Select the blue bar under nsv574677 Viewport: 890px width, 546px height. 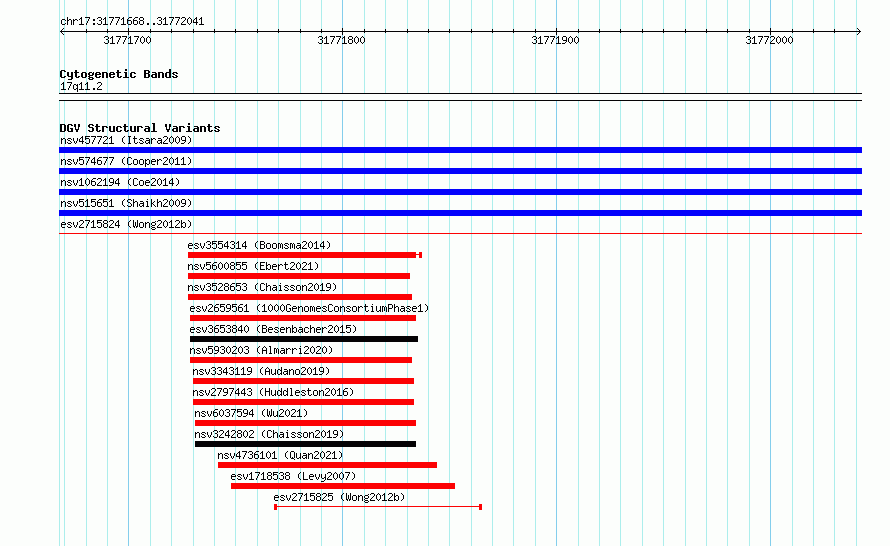(460, 171)
